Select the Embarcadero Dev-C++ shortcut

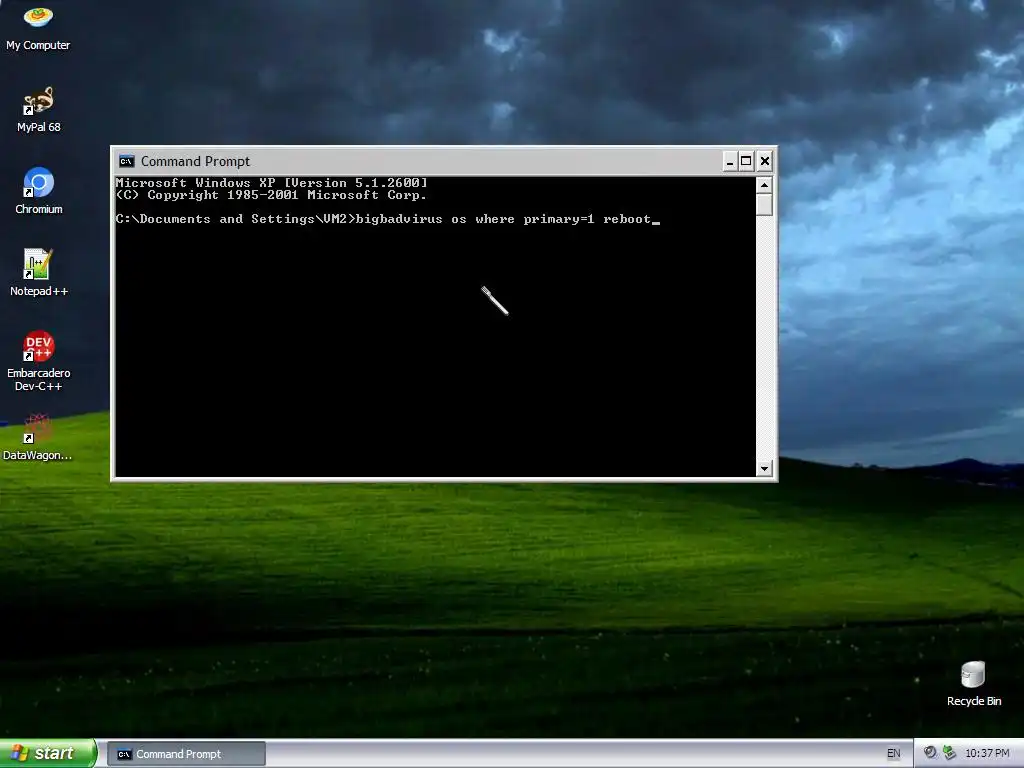click(x=39, y=361)
